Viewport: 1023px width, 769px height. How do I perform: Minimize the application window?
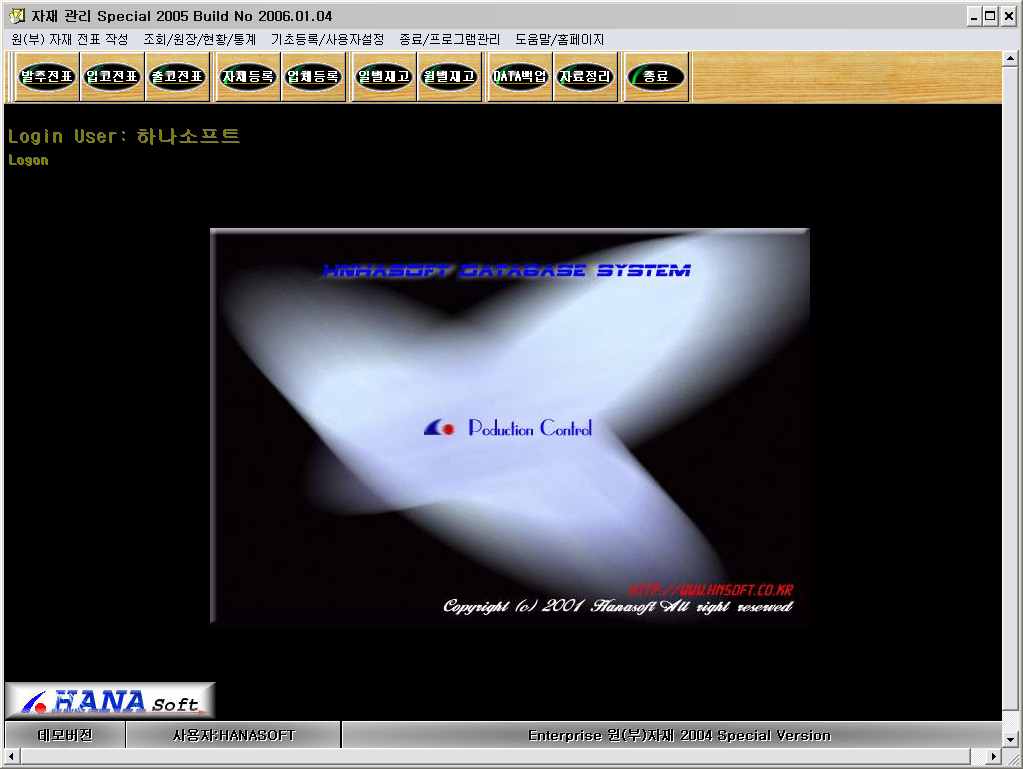974,16
